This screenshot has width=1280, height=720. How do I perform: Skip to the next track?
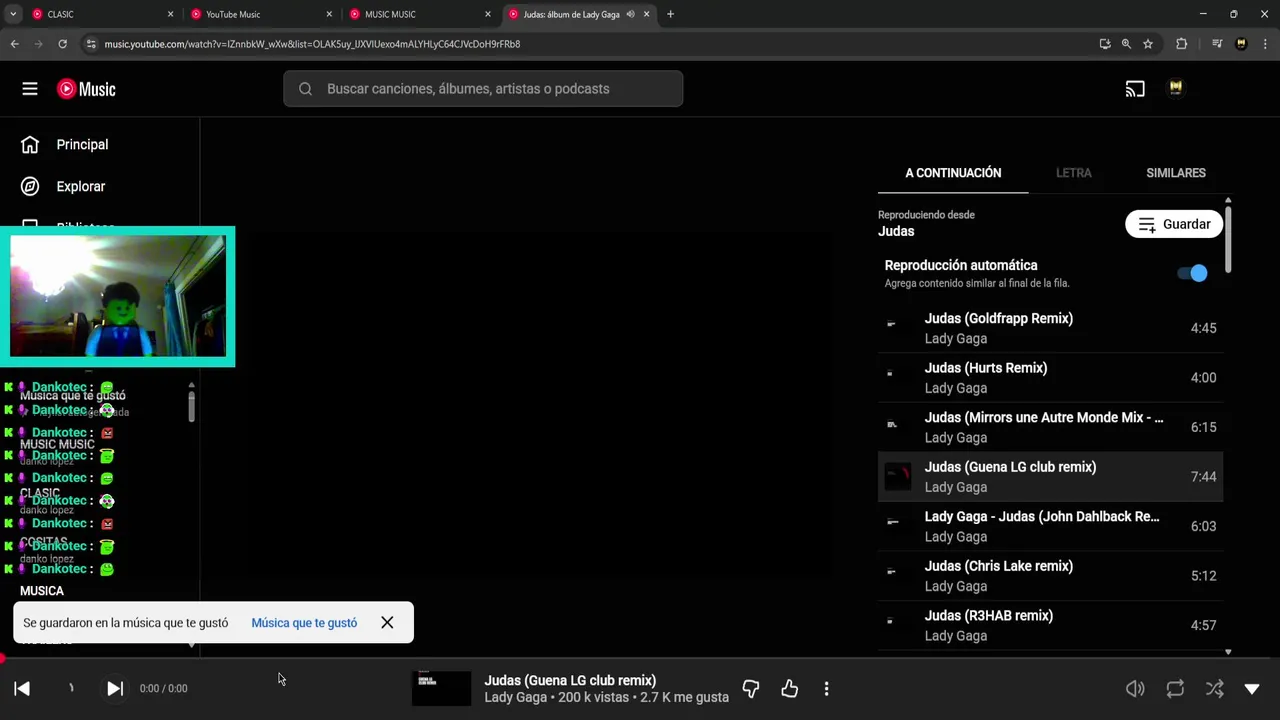115,688
